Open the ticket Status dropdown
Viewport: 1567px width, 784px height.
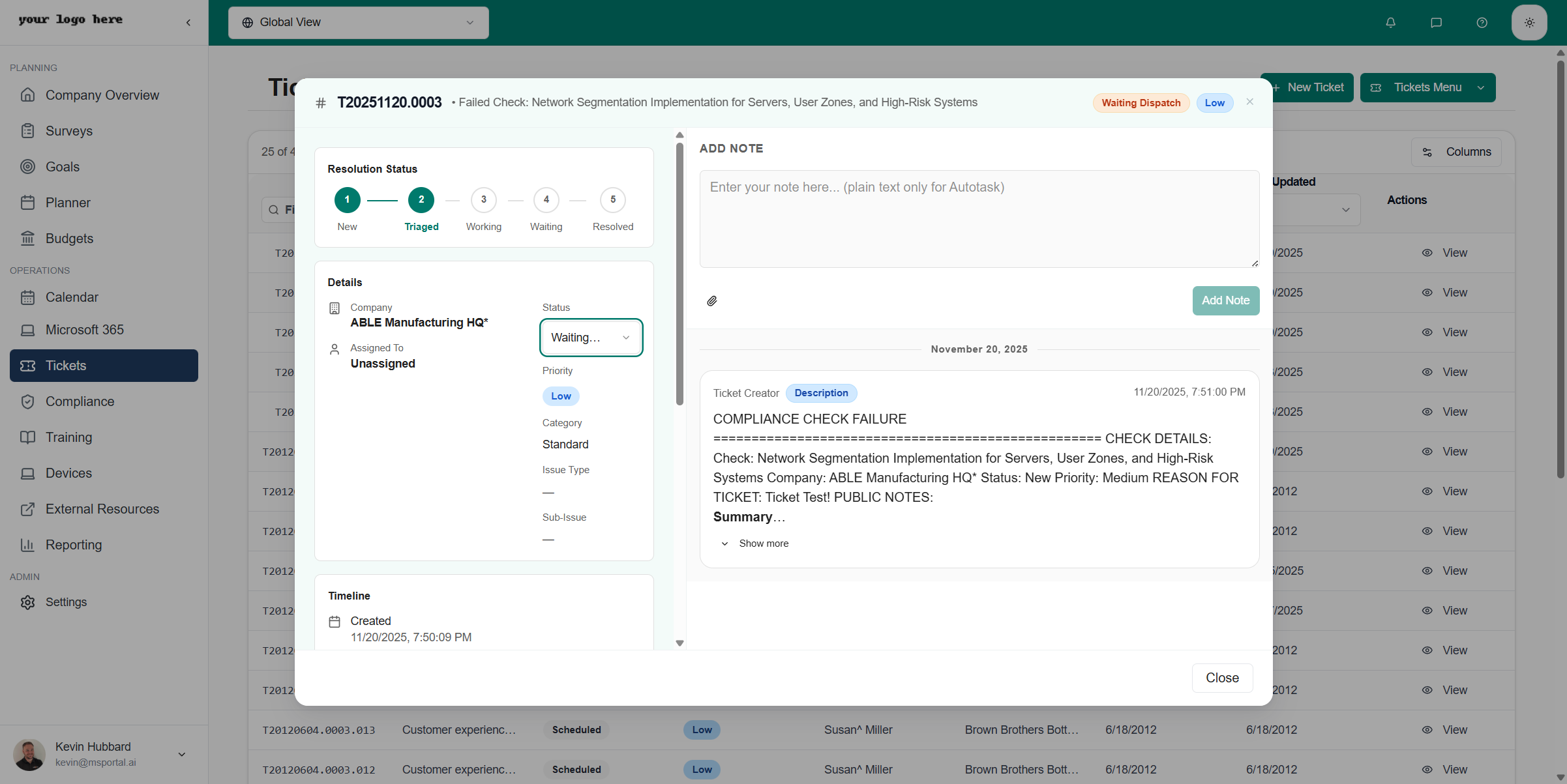click(x=591, y=338)
